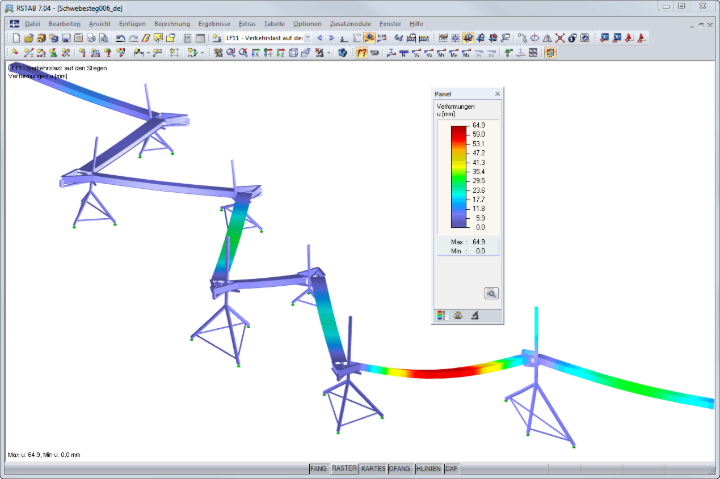Show the shear force Vy diagram icon
This screenshot has height=479, width=720.
tap(416, 53)
